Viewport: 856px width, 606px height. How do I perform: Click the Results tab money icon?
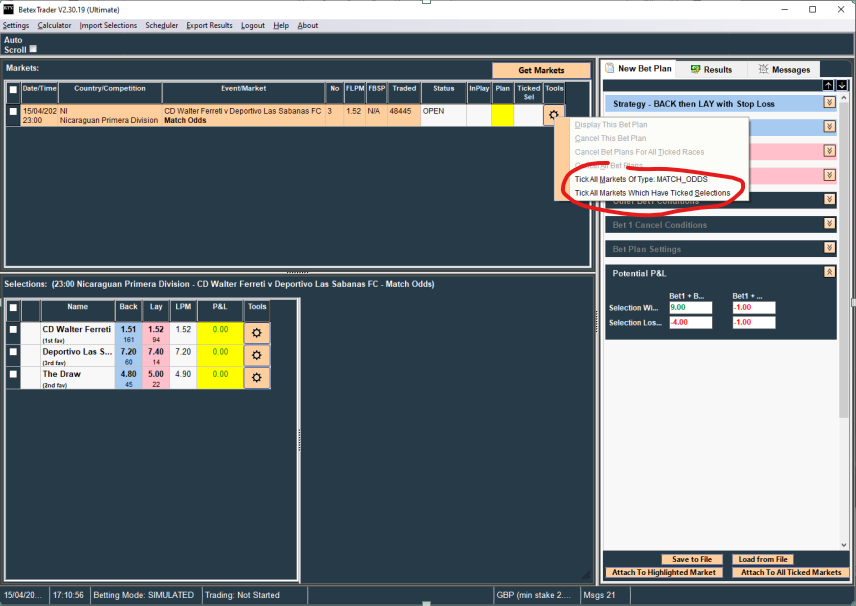(692, 70)
